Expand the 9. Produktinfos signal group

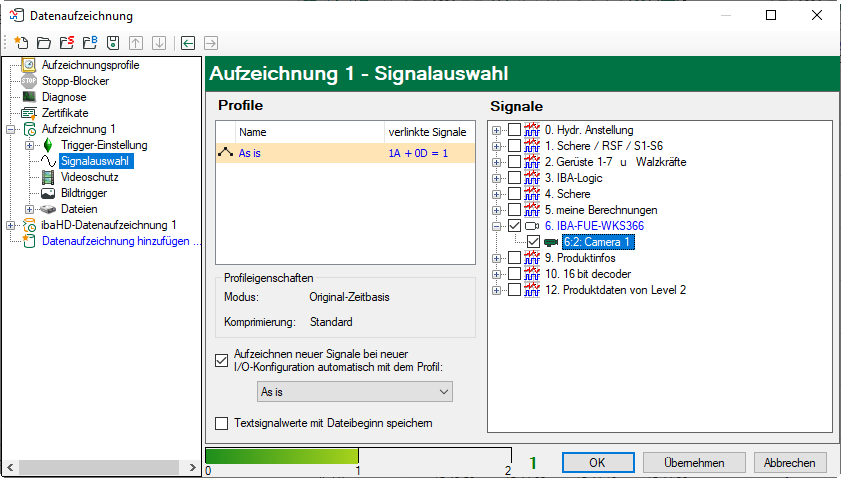pyautogui.click(x=497, y=258)
